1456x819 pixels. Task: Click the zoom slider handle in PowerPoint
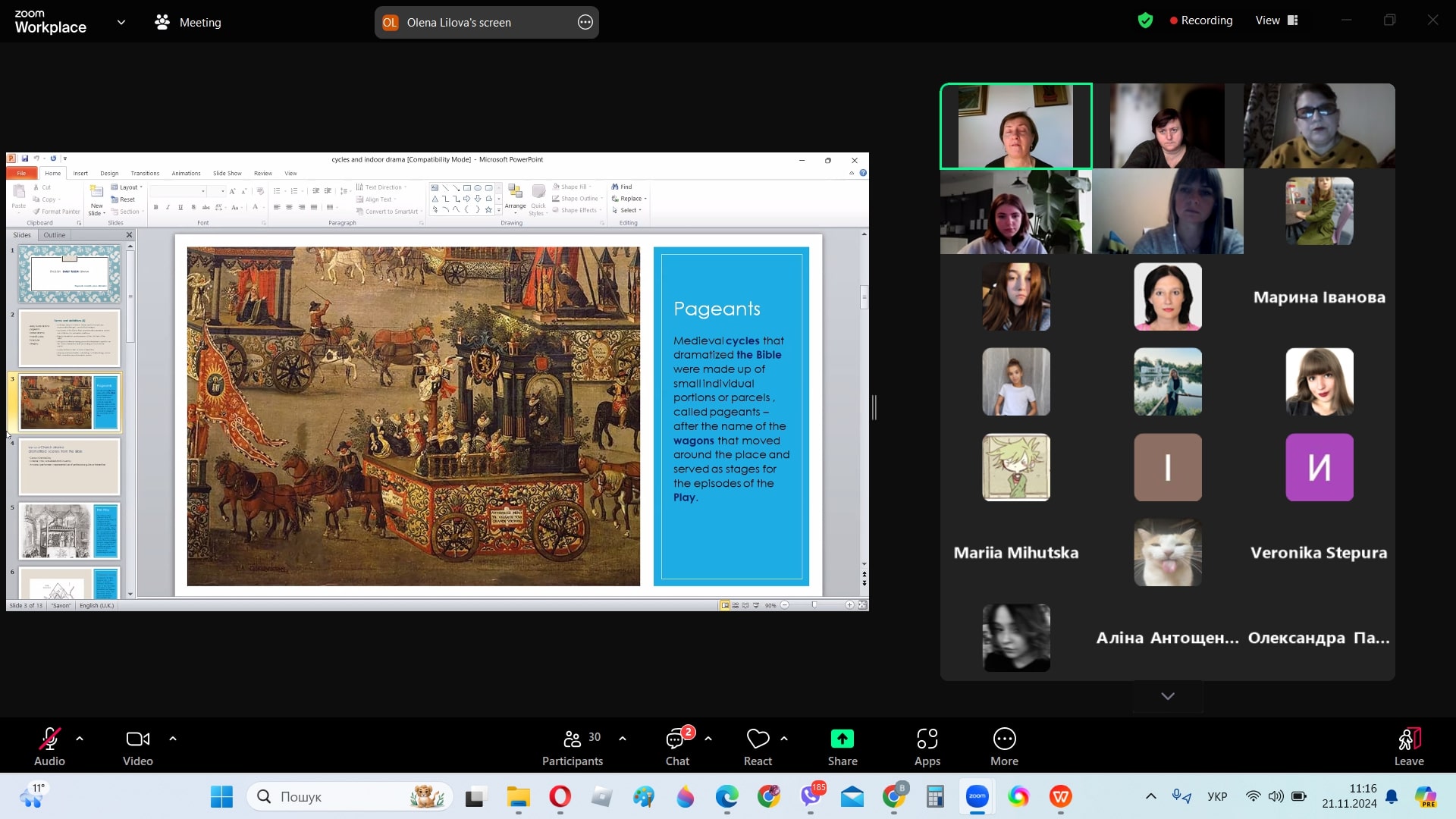coord(814,605)
